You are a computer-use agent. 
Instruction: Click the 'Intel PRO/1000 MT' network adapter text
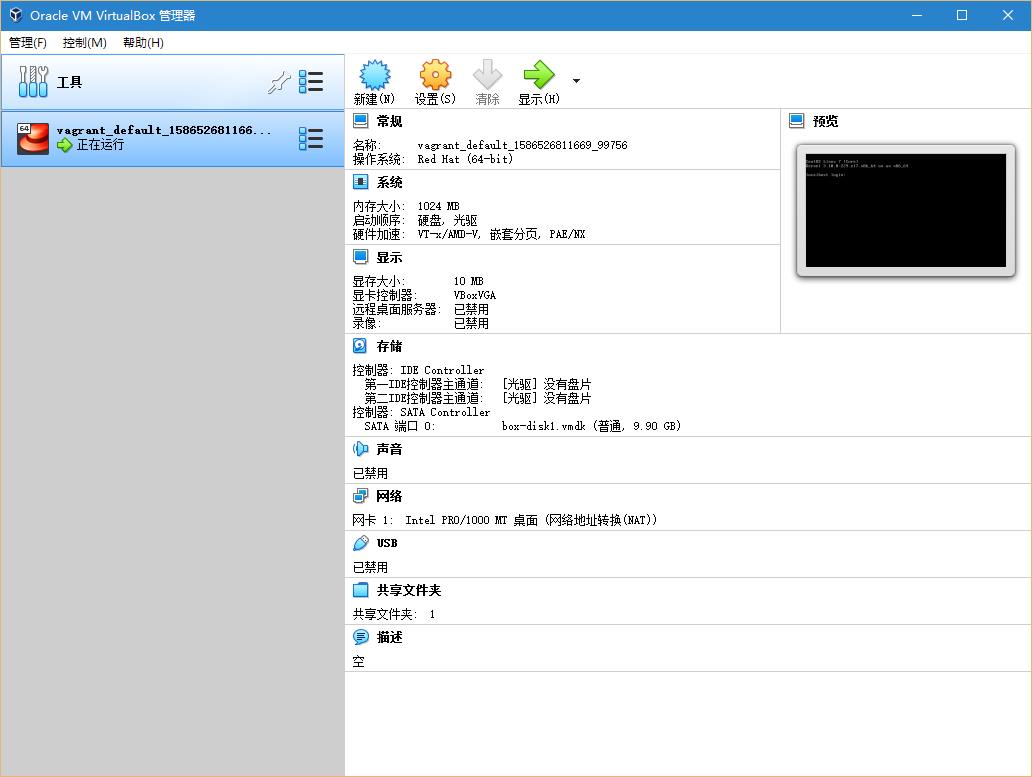(x=456, y=520)
